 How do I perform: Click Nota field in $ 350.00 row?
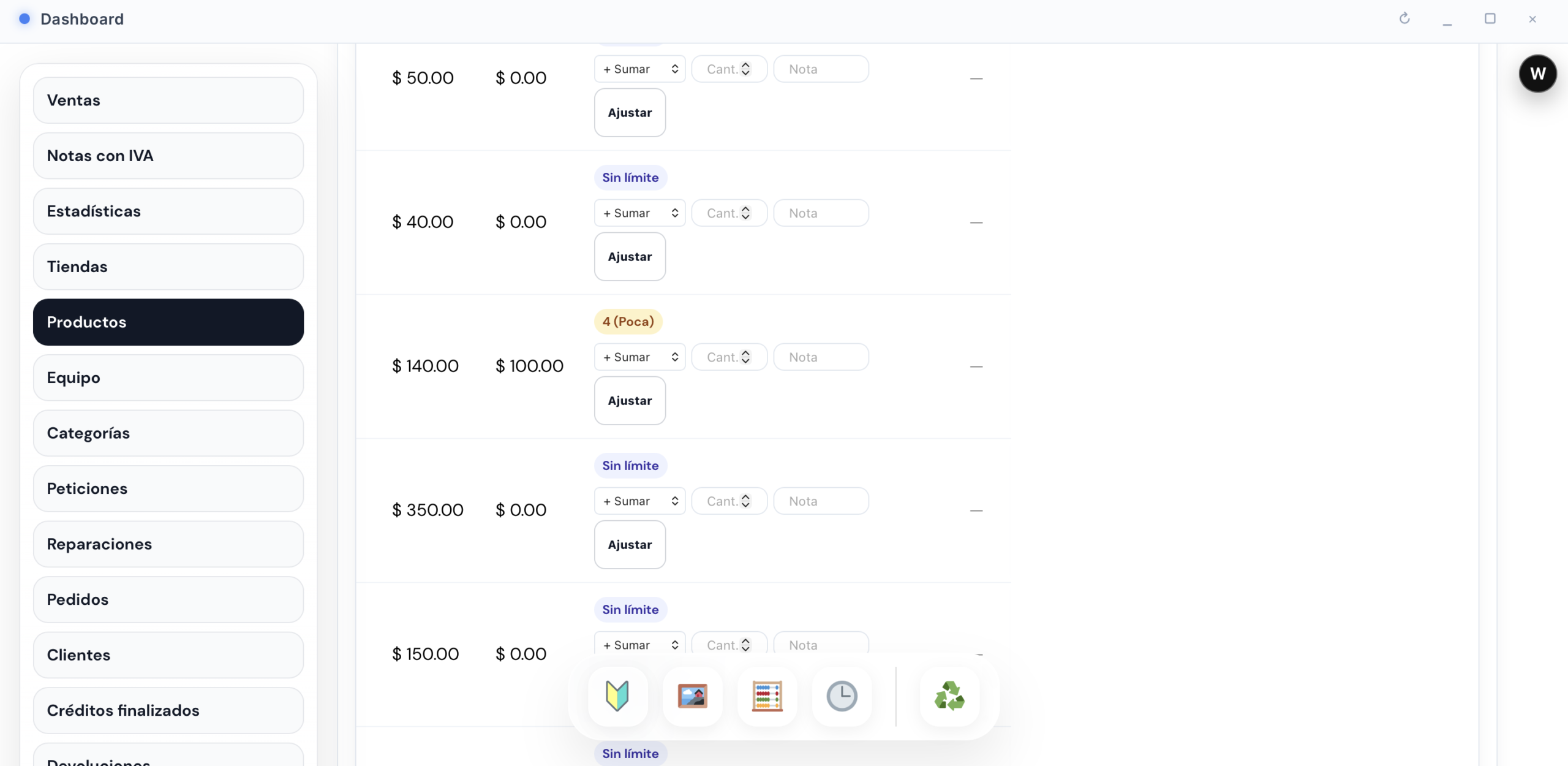pyautogui.click(x=821, y=501)
